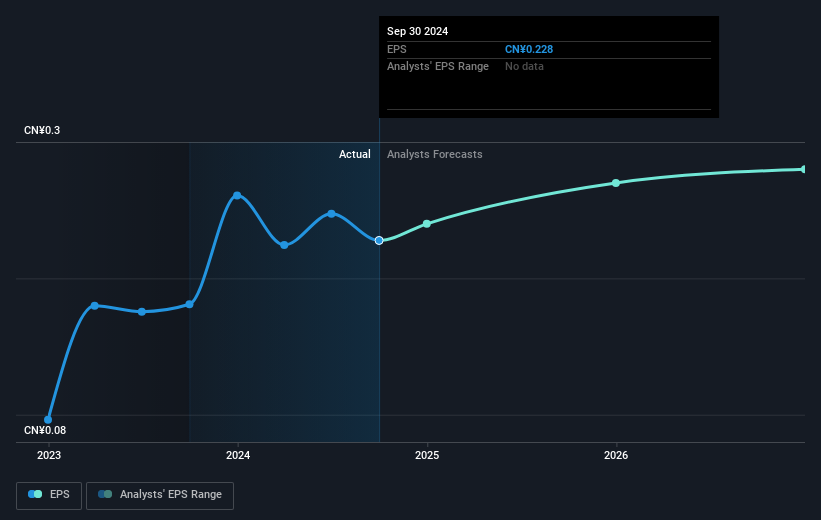Click the EPS row label in tooltip
821x520 pixels.
[396, 49]
